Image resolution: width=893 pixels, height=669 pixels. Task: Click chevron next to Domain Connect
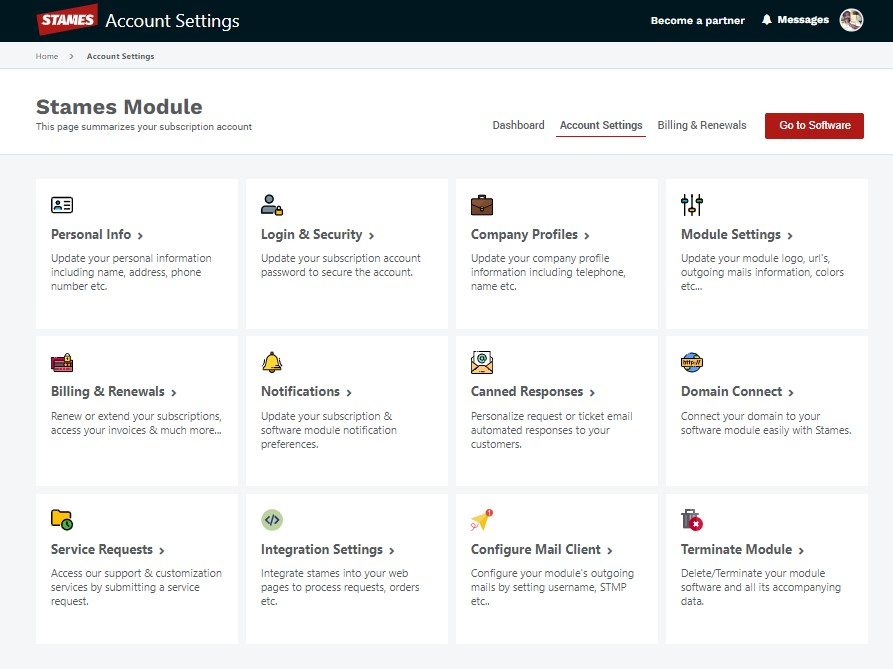[x=791, y=393]
